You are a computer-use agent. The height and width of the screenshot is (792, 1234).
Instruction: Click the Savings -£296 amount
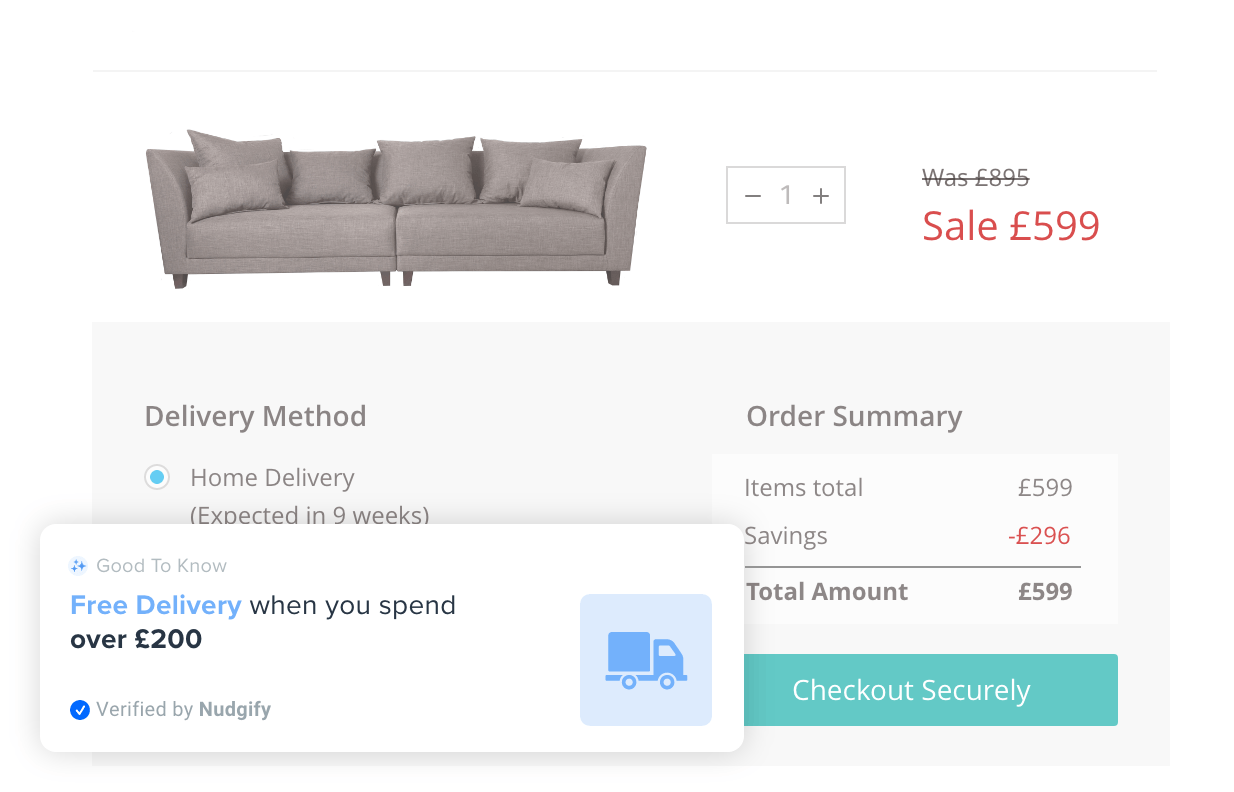coord(1039,536)
